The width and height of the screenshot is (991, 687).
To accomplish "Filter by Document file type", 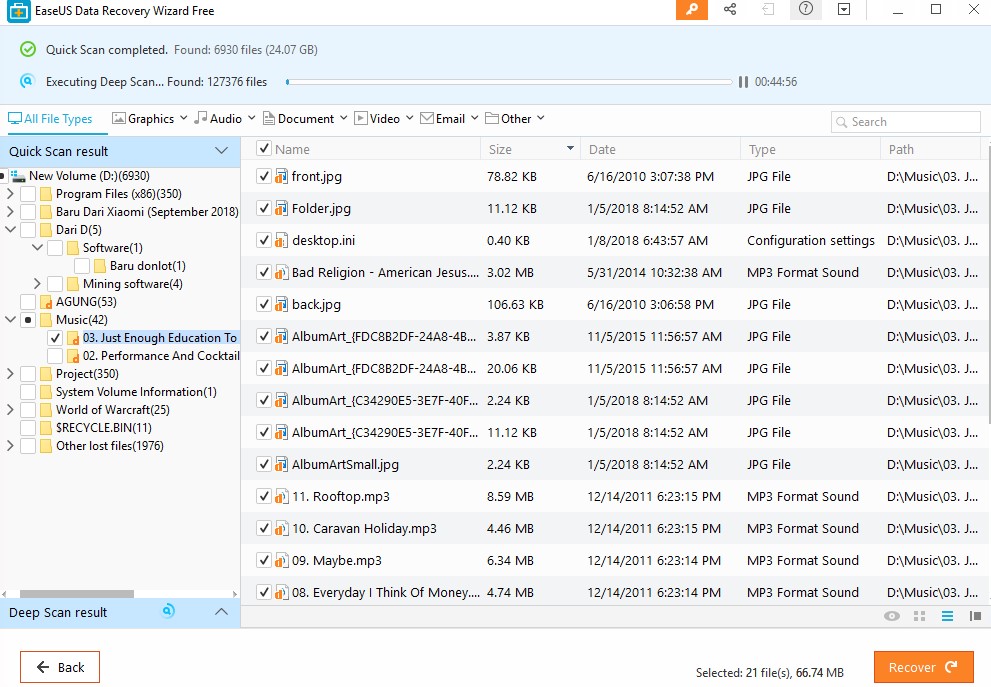I will [298, 119].
